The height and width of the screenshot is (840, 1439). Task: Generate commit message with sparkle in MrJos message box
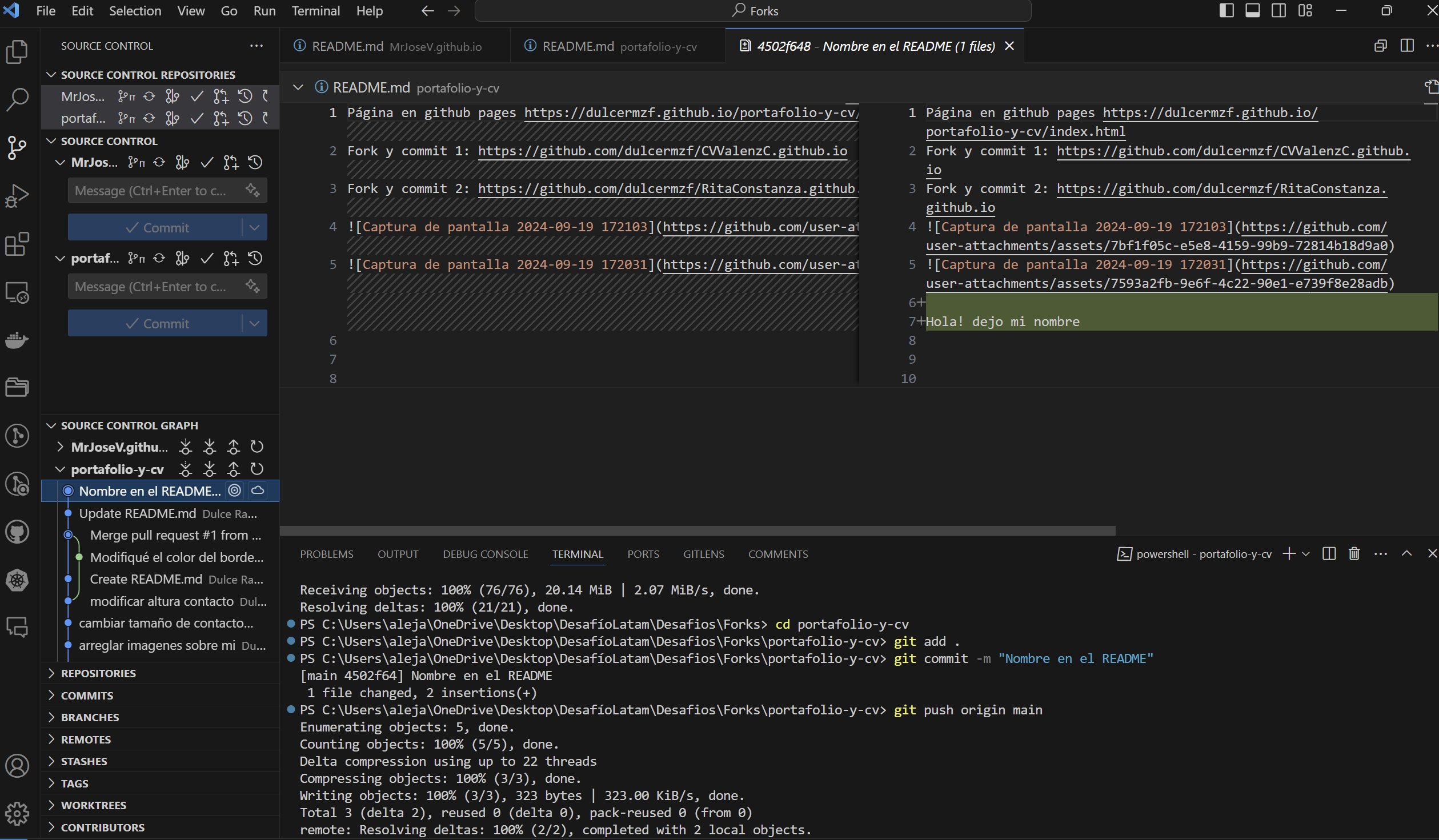(x=252, y=190)
